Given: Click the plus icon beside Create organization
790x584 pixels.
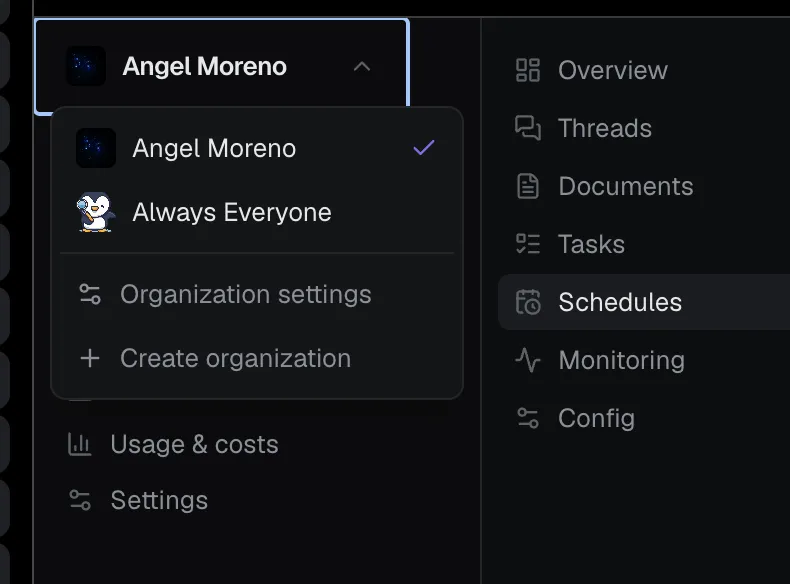Looking at the screenshot, I should coord(90,358).
